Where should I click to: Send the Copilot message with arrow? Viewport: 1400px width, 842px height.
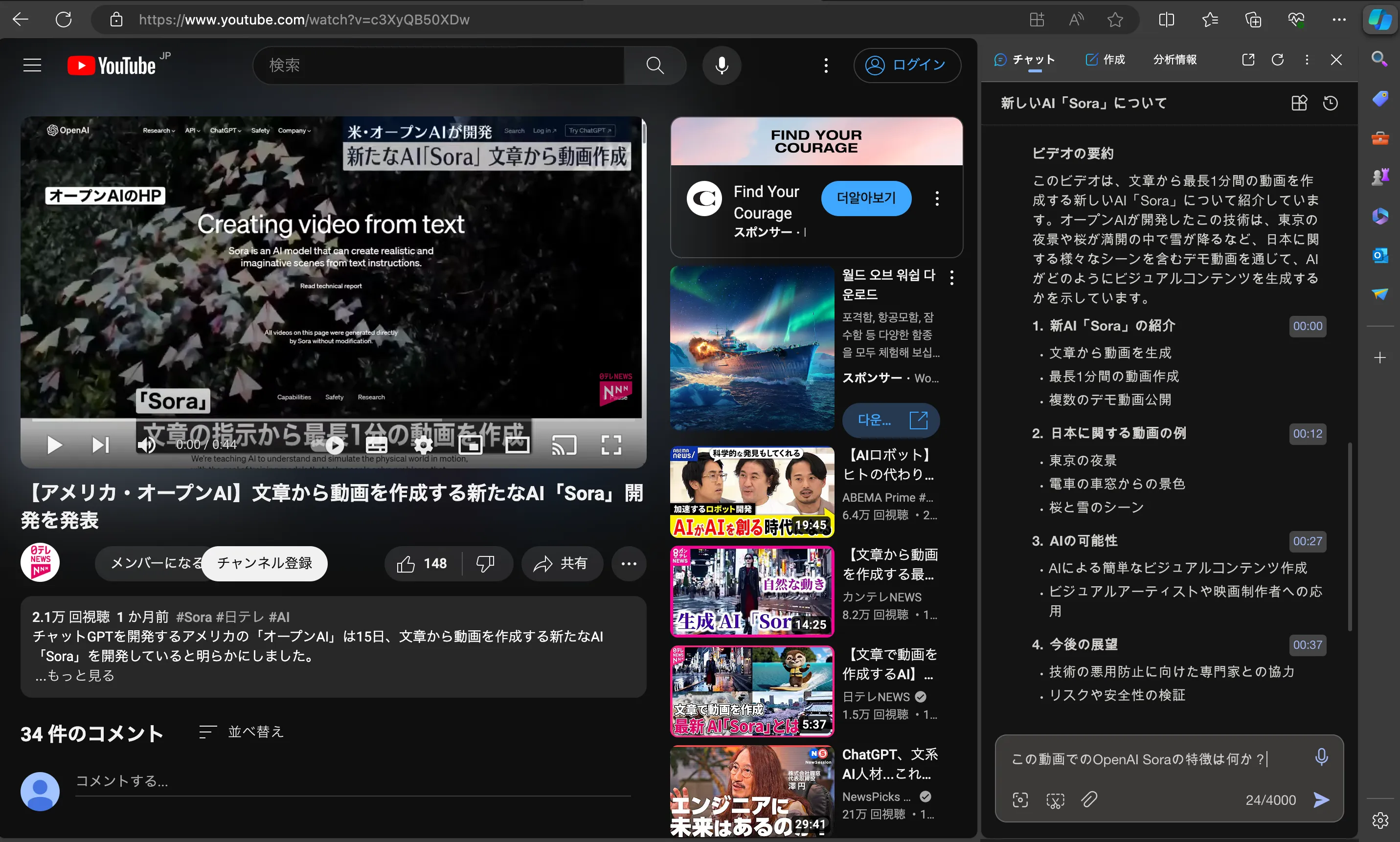(x=1321, y=800)
